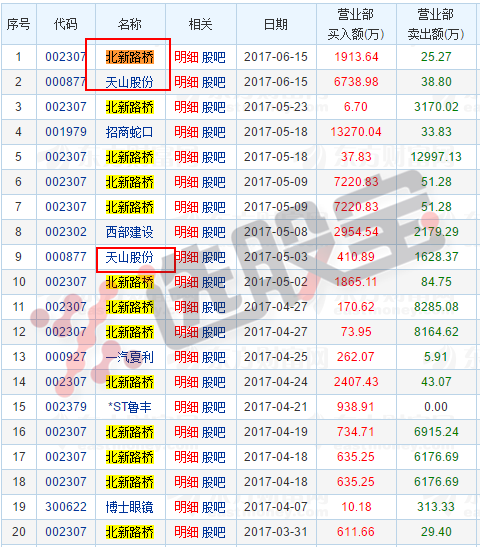Screen dimensions: 480x547
Task: Open the 博士眼镜 stock name link
Action: click(129, 507)
